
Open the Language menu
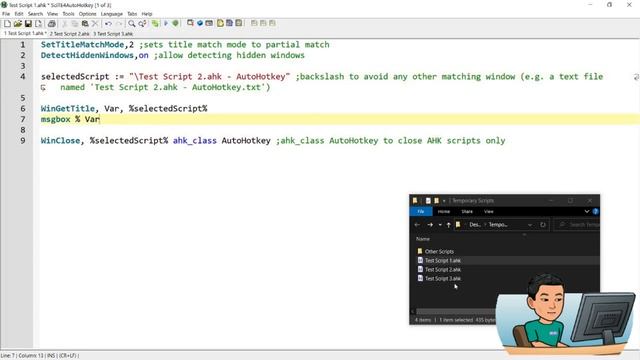[x=111, y=14]
